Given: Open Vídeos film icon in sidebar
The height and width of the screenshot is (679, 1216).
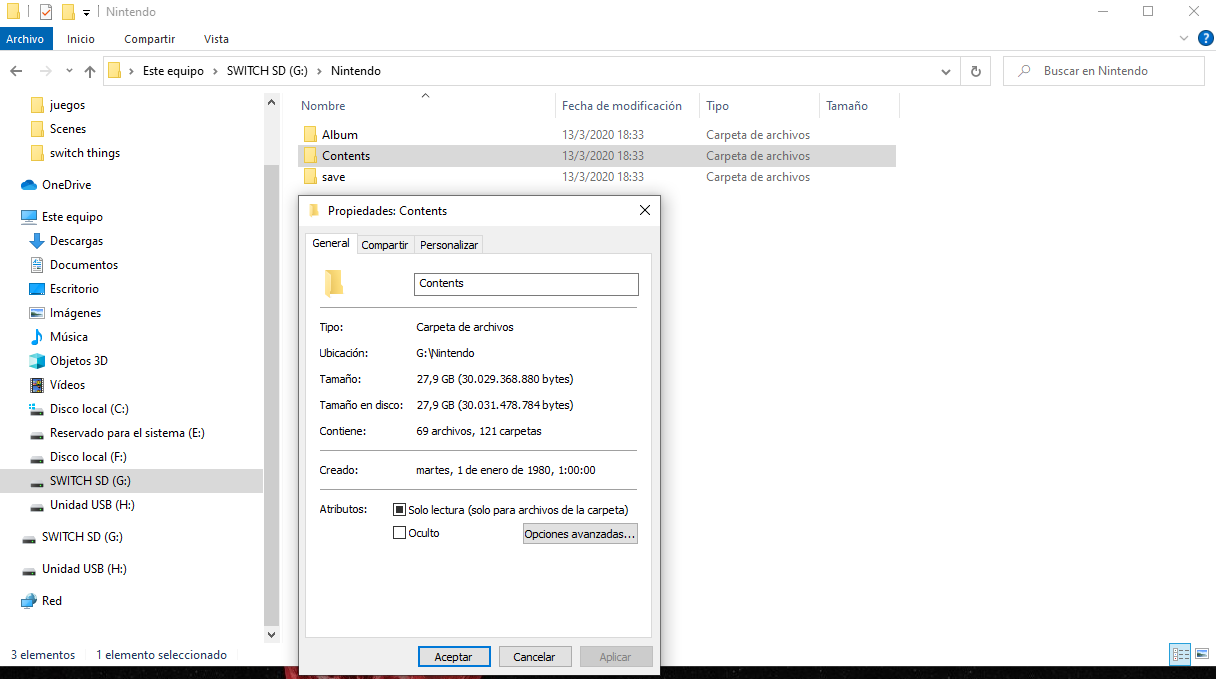Looking at the screenshot, I should pyautogui.click(x=37, y=385).
